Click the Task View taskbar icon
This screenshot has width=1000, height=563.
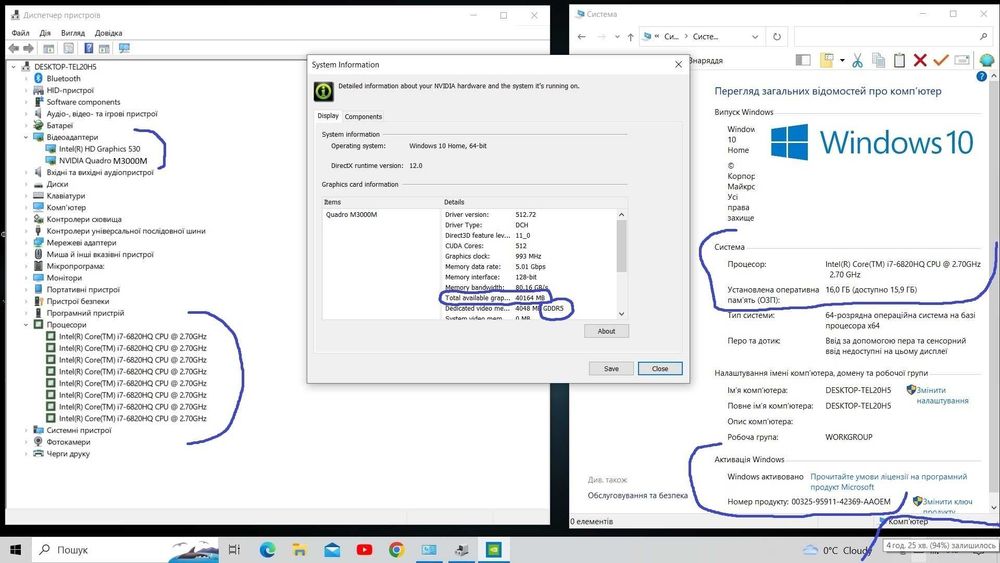coord(234,549)
